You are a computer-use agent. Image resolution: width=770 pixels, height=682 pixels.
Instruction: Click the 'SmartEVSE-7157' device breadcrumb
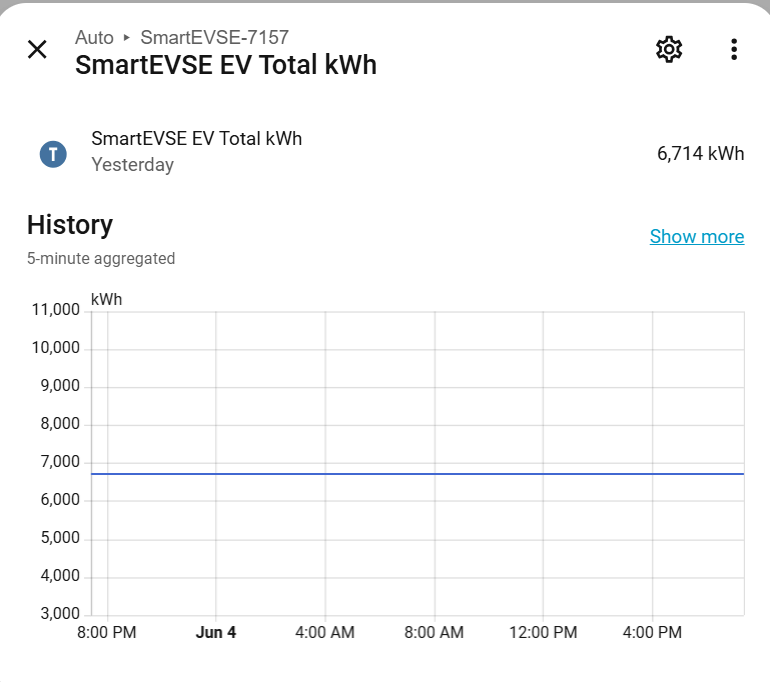[215, 37]
